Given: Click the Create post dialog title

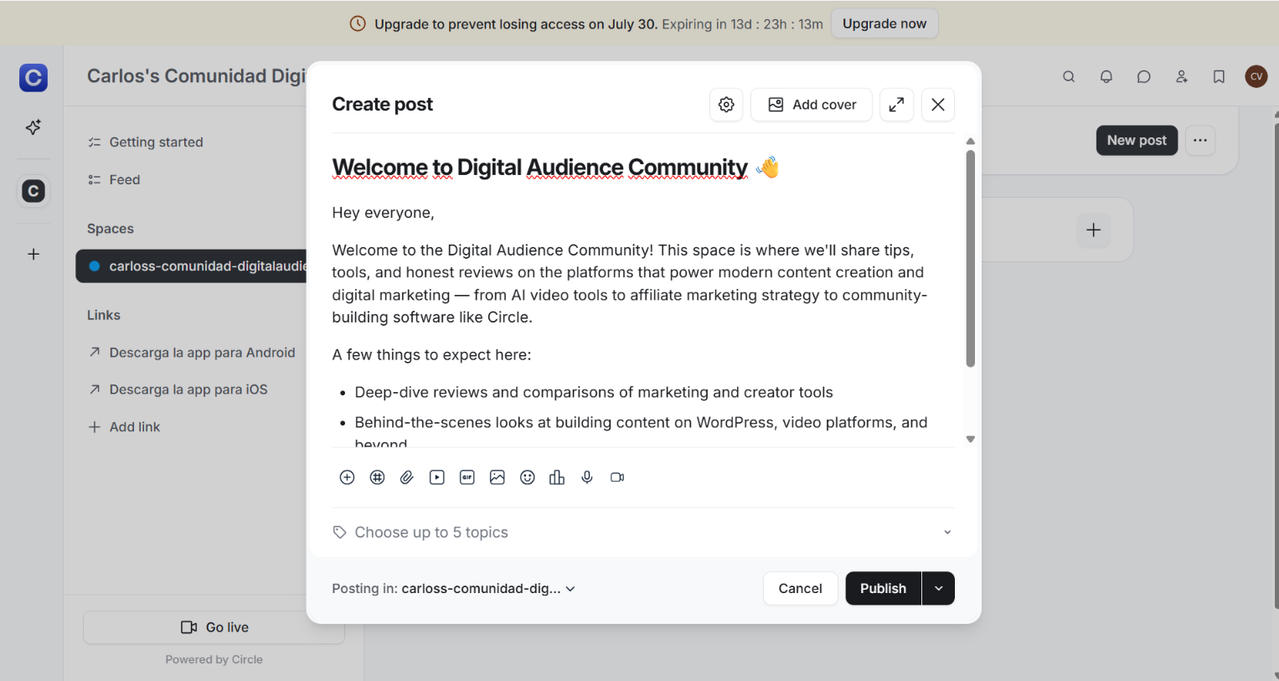Looking at the screenshot, I should tap(382, 105).
